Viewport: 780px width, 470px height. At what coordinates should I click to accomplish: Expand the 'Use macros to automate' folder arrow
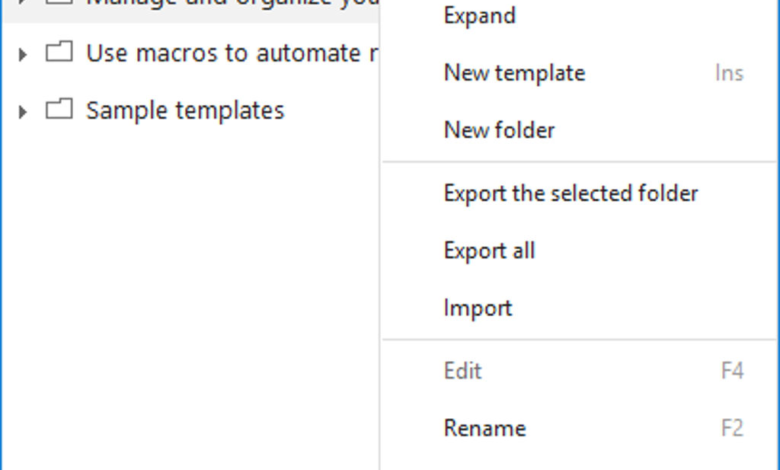22,54
